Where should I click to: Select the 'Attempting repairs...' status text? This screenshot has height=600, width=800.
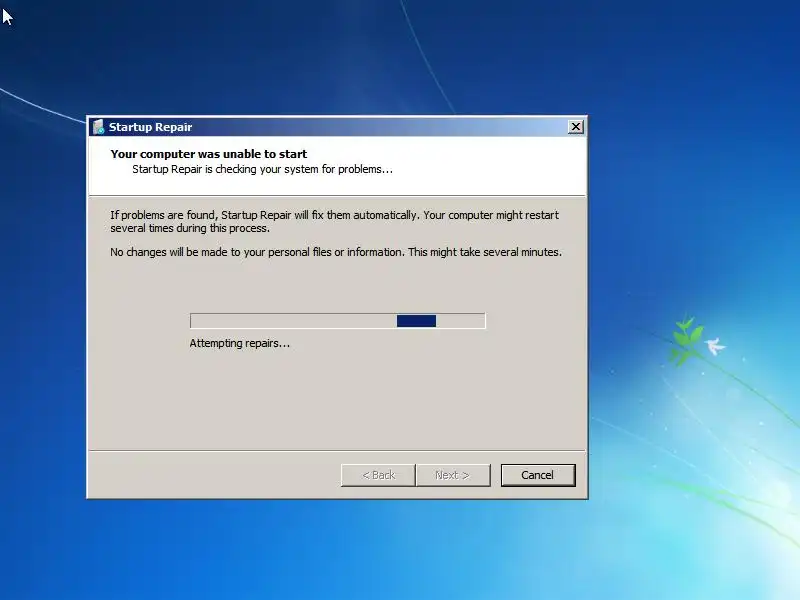coord(239,343)
